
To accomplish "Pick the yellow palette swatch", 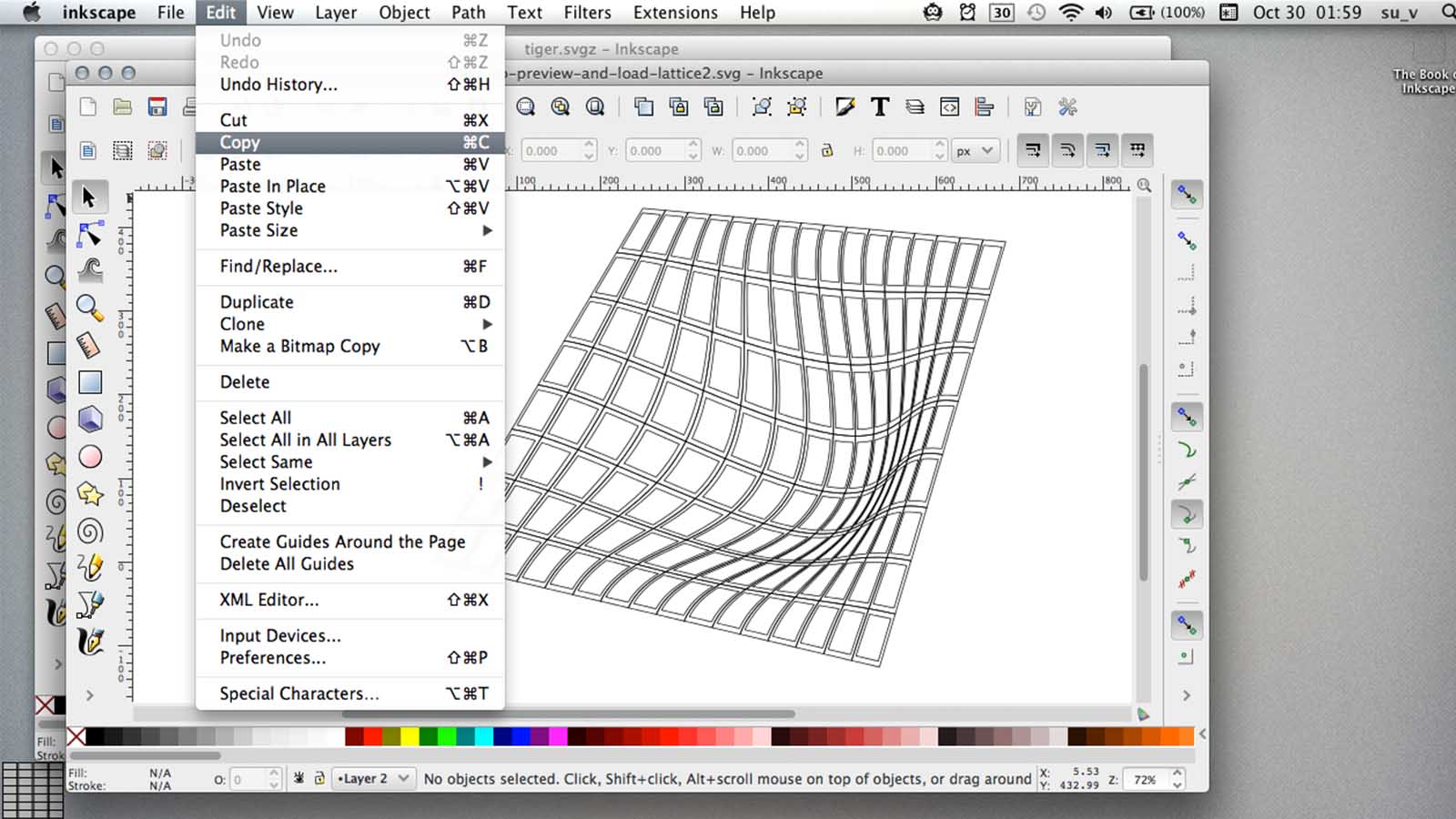I will 409,736.
